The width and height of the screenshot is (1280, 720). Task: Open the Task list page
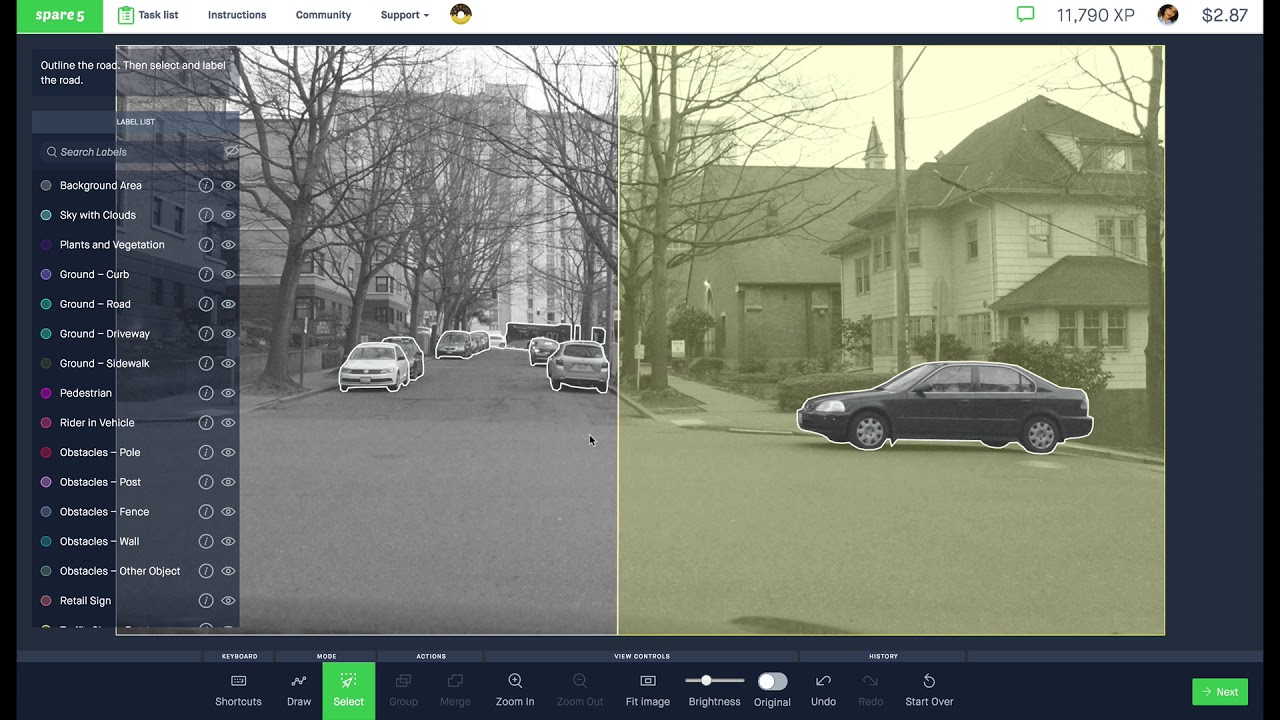click(148, 15)
